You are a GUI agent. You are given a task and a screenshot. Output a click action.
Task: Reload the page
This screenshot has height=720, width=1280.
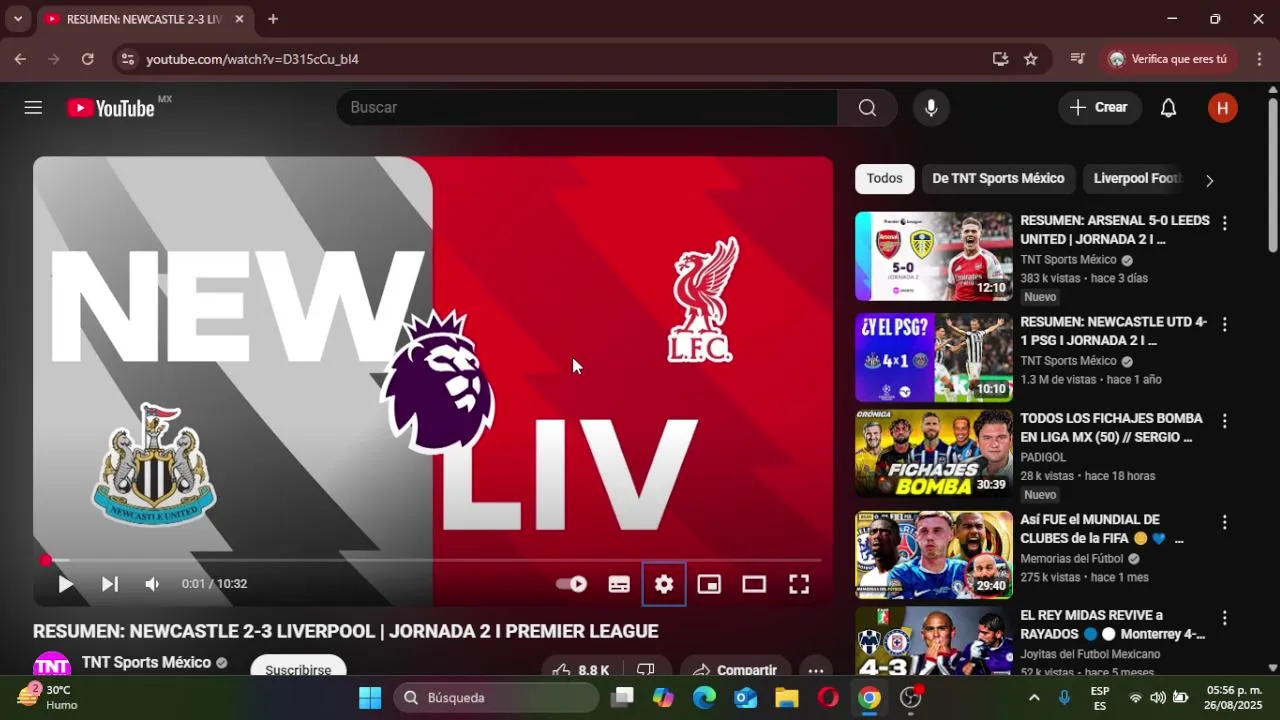point(88,59)
